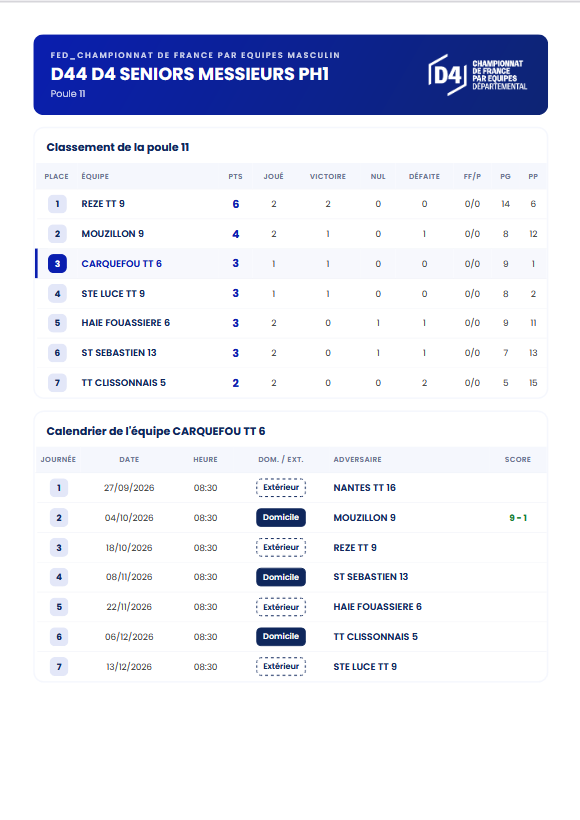The image size is (580, 820).
Task: Click the date 13/12/2026 in the calendar
Action: point(129,667)
